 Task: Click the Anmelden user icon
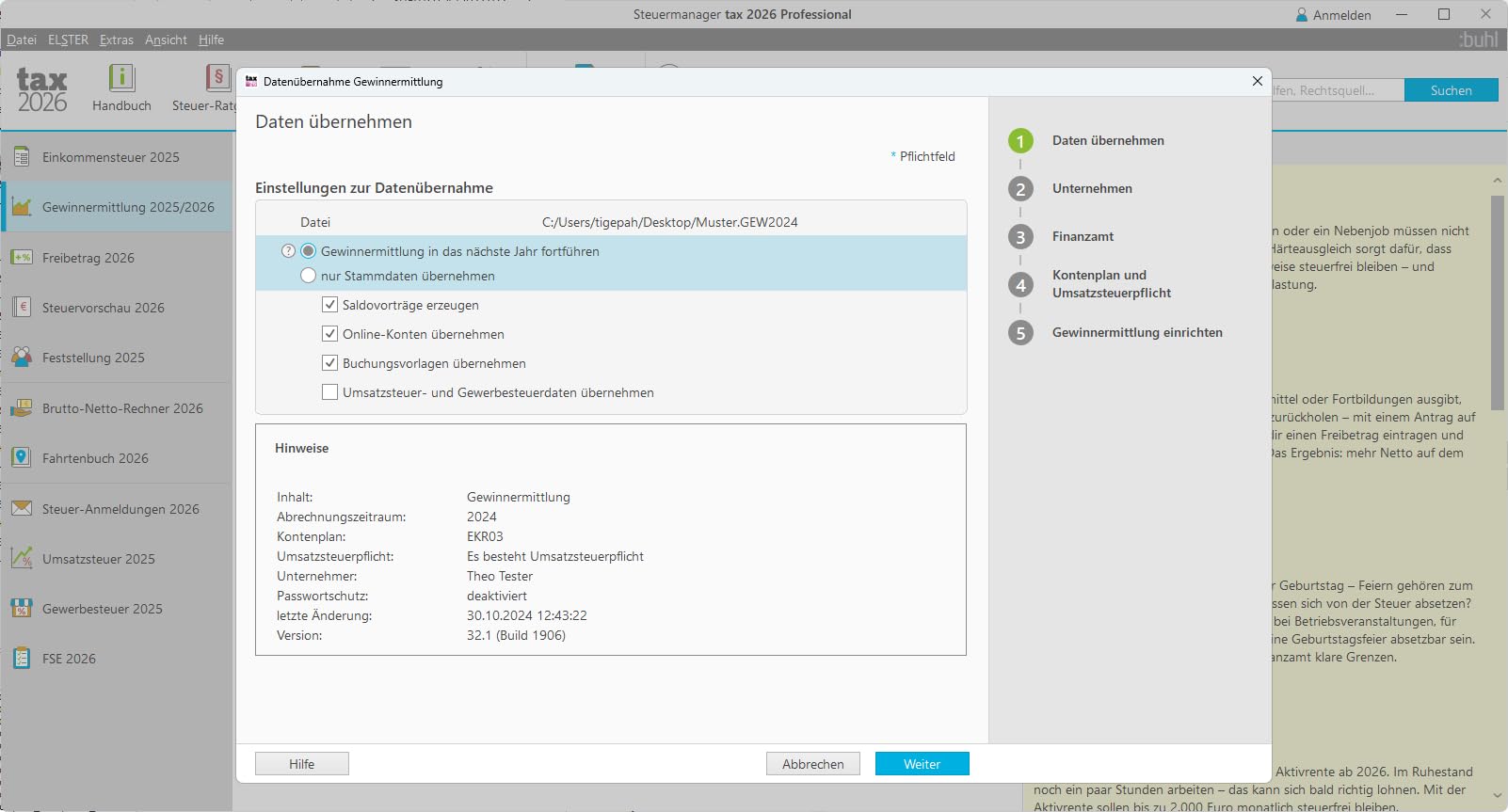pos(1302,15)
